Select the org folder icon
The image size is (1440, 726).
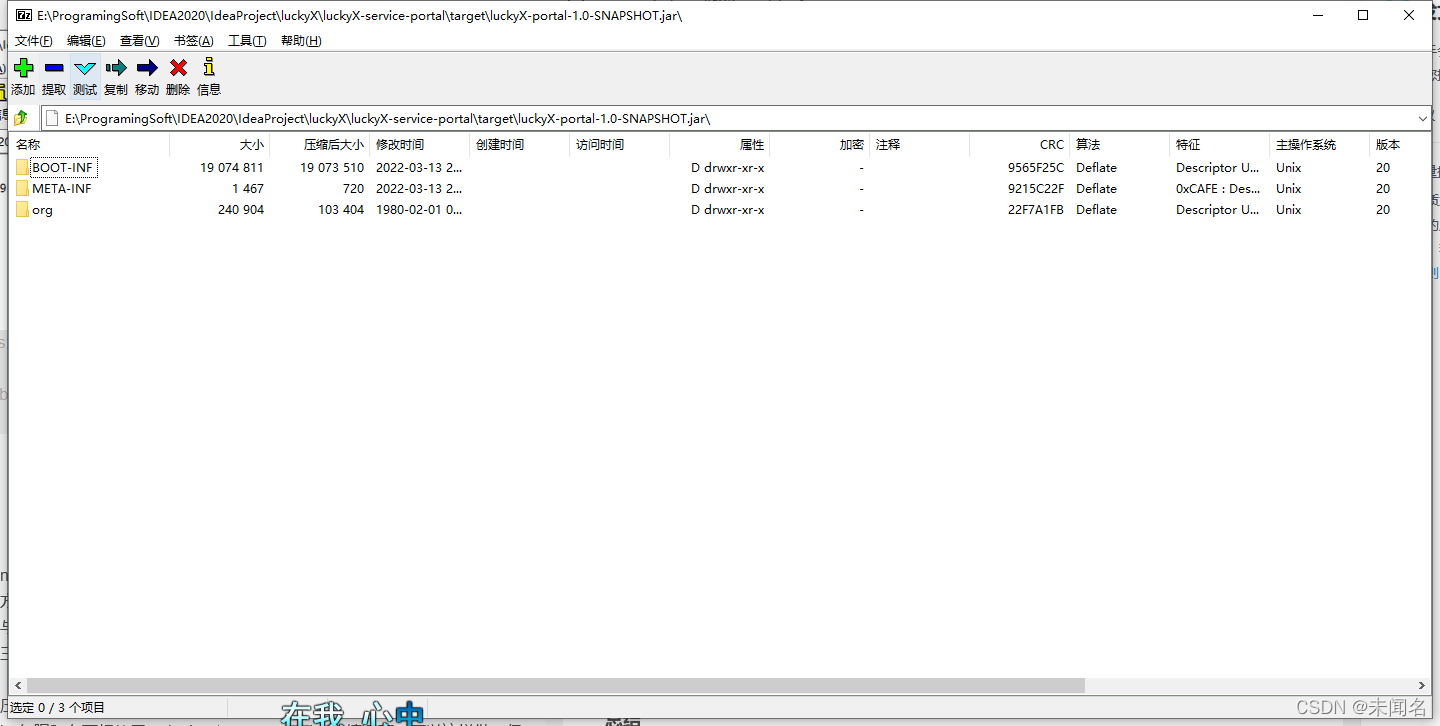point(22,210)
